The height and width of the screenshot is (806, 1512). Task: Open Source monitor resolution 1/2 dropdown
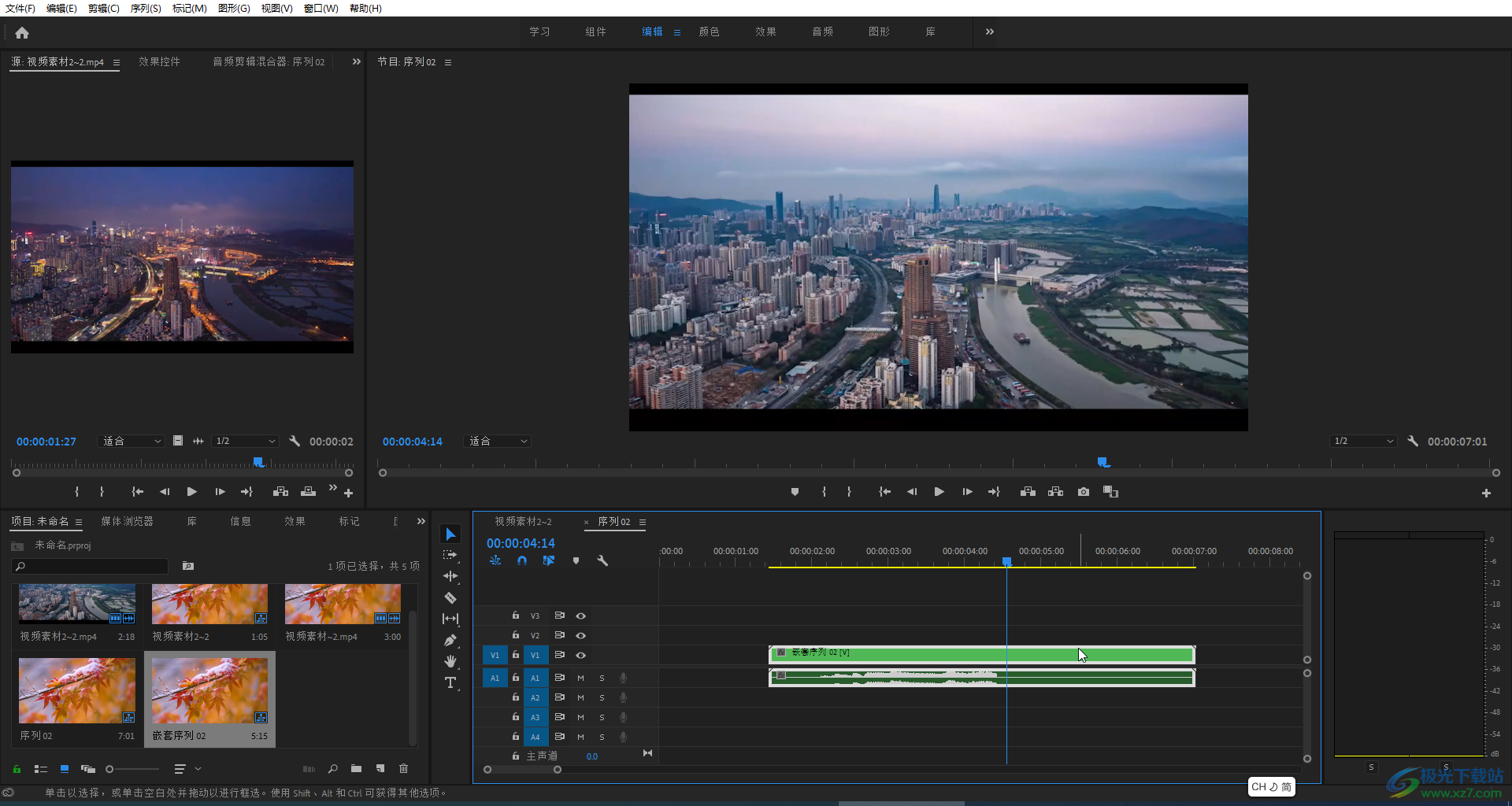tap(245, 442)
